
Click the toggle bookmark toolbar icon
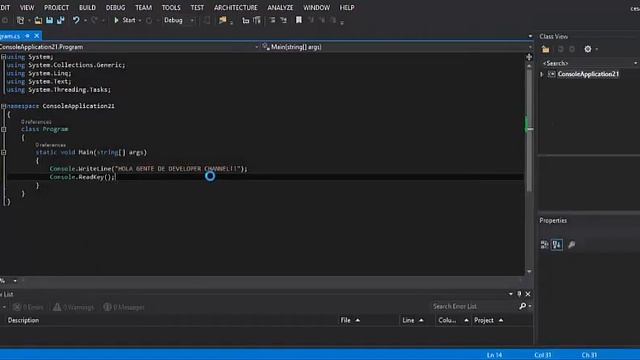click(x=299, y=20)
